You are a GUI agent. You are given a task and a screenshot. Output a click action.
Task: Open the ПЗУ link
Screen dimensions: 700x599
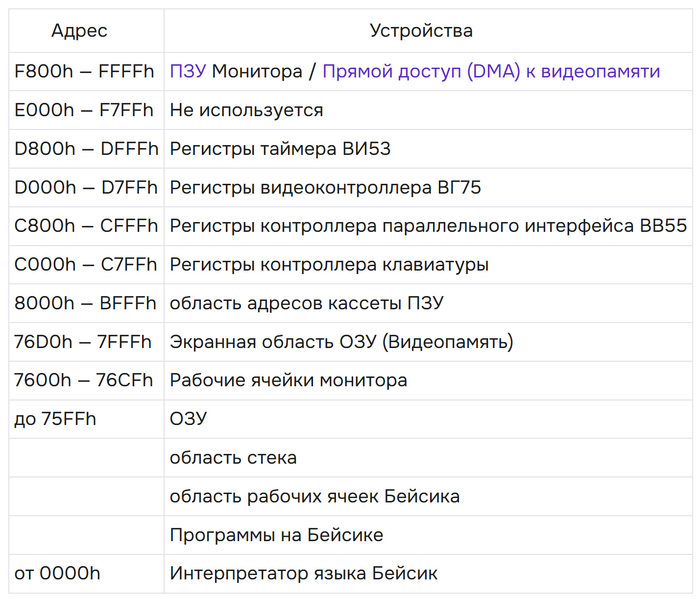point(188,72)
